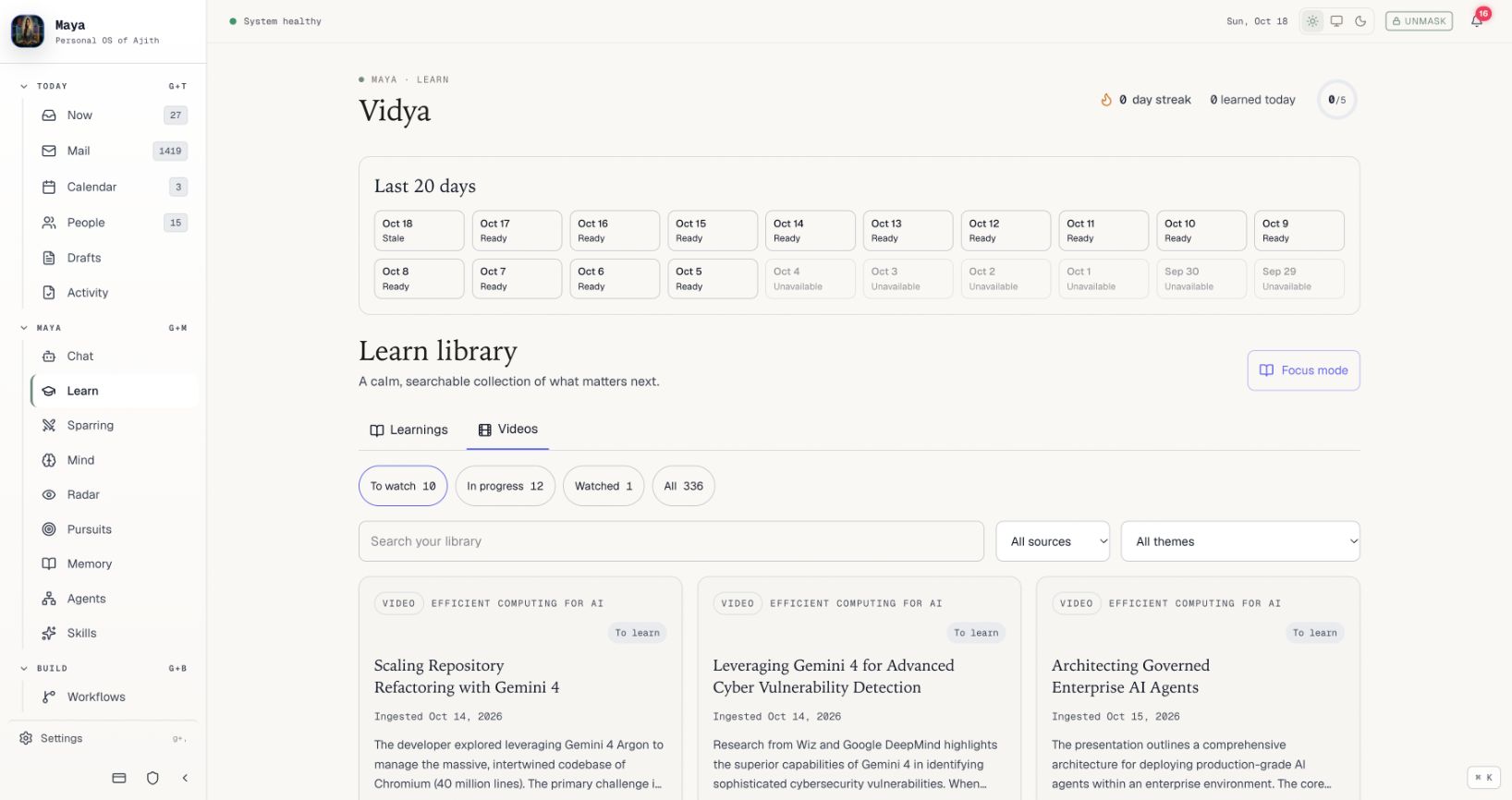Click the Unmask button
This screenshot has width=1512, height=800.
click(1419, 21)
